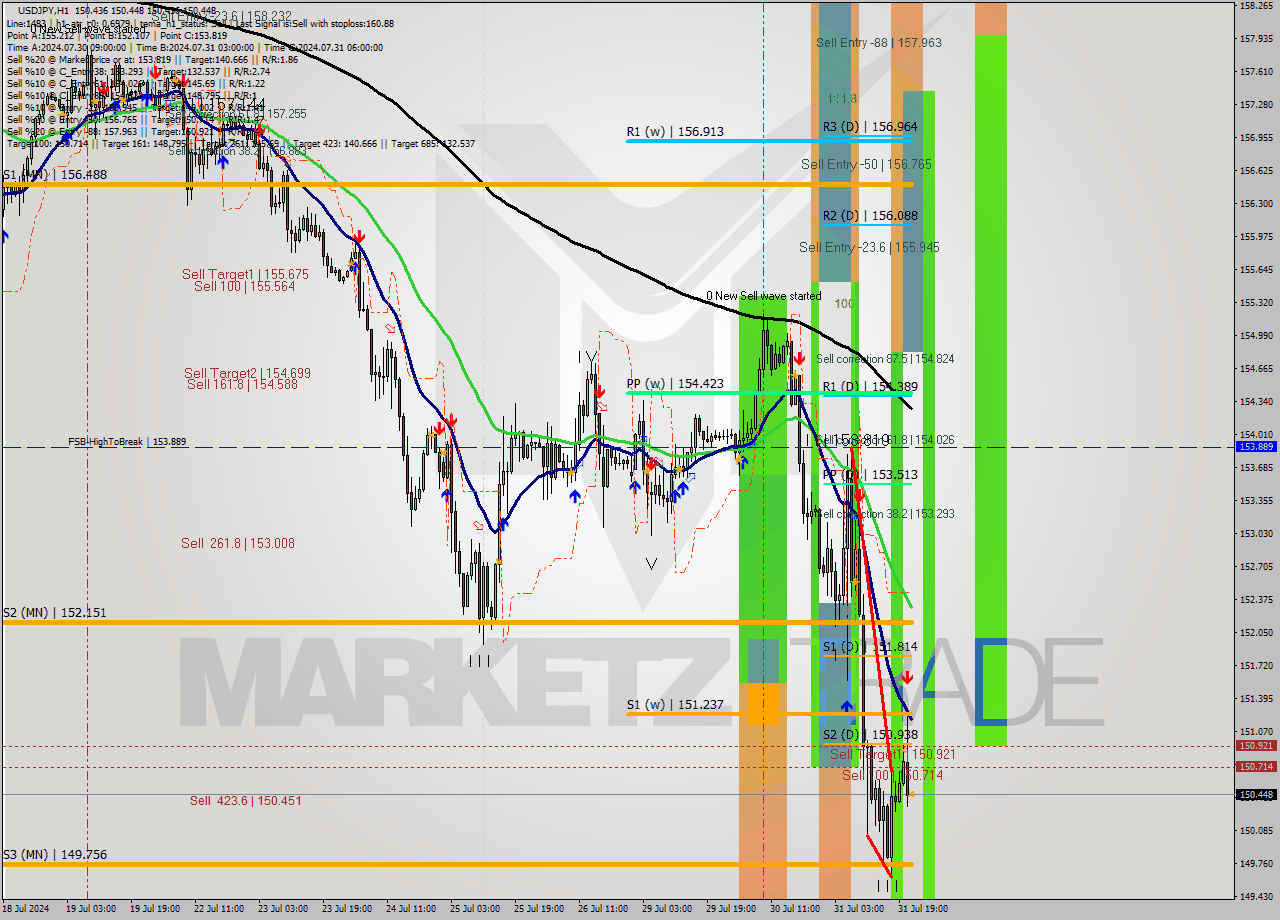Image resolution: width=1280 pixels, height=920 pixels.
Task: Click the black 150.448 current price tag
Action: (1256, 794)
